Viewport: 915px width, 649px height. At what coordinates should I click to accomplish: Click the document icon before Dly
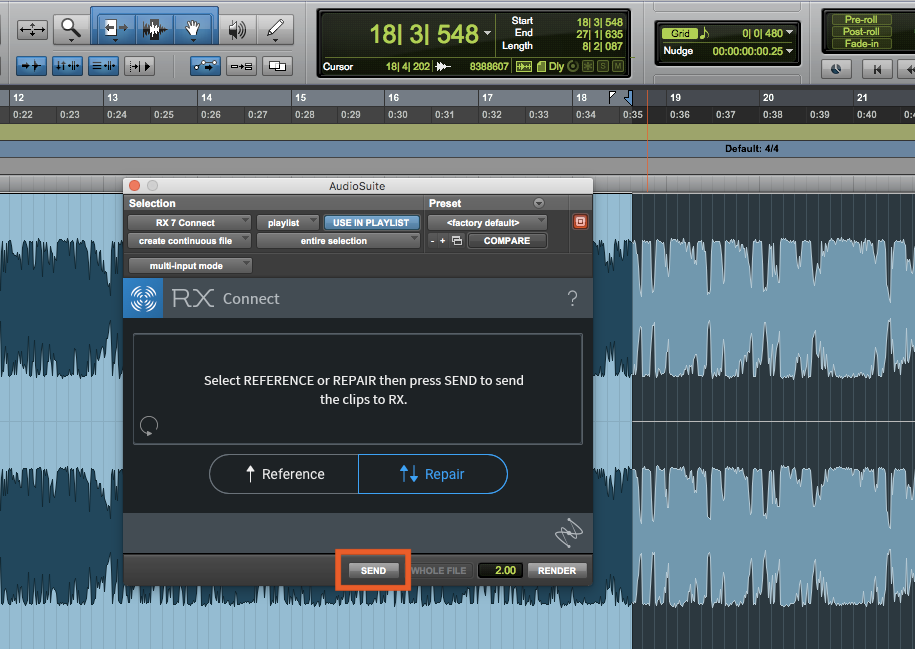pos(541,67)
